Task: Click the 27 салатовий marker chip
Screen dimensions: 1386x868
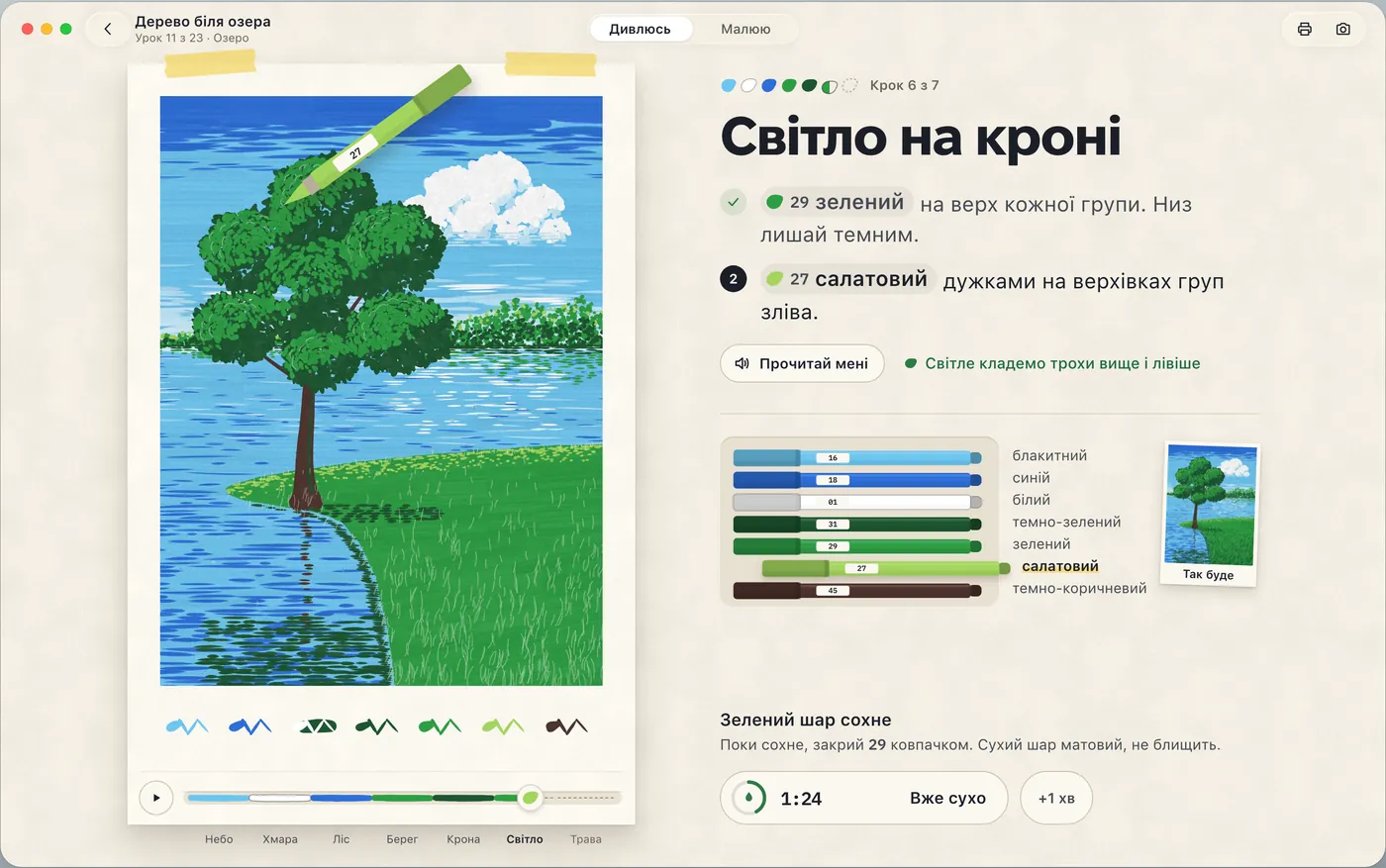Action: pyautogui.click(x=847, y=279)
